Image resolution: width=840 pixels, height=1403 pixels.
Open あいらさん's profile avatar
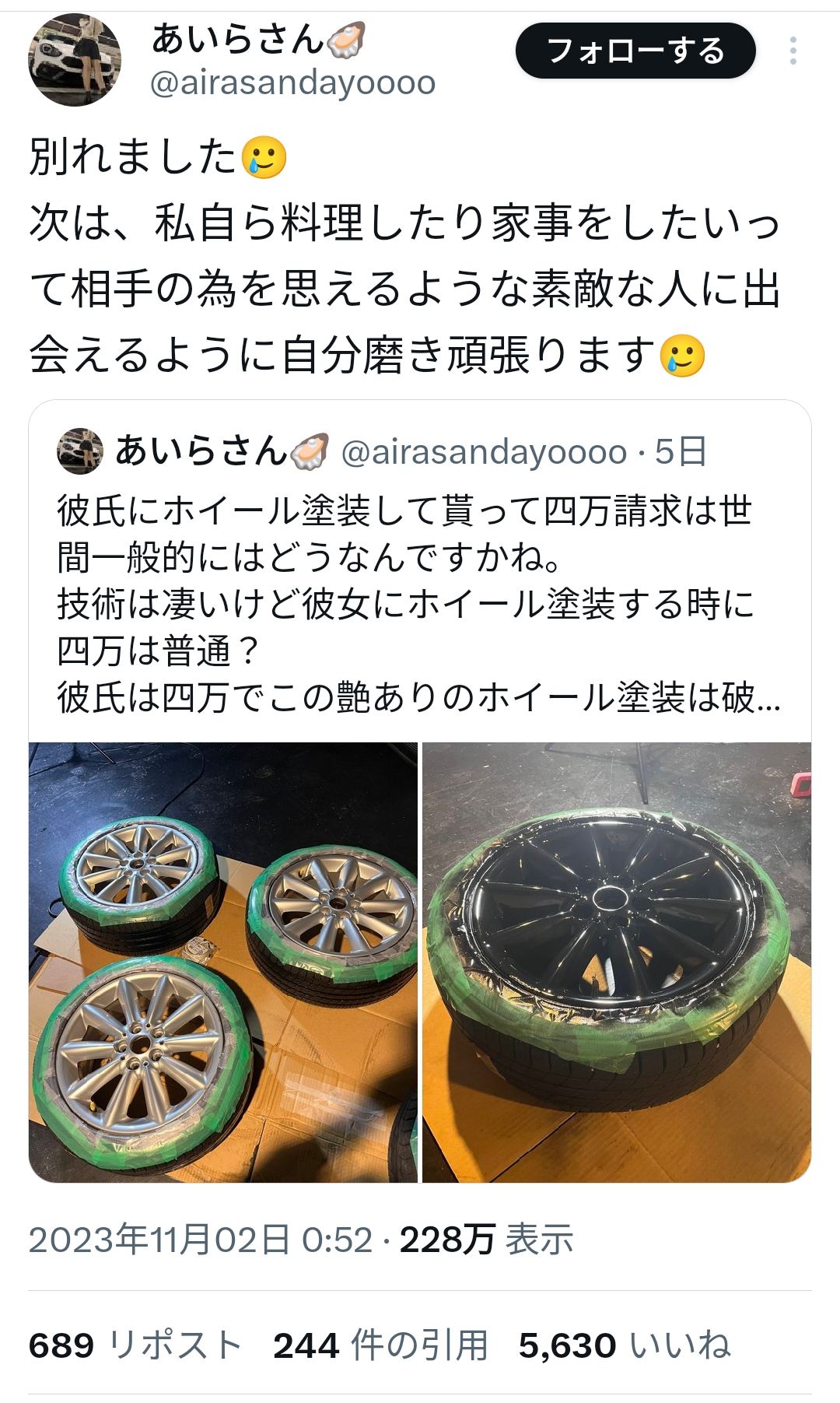click(75, 59)
